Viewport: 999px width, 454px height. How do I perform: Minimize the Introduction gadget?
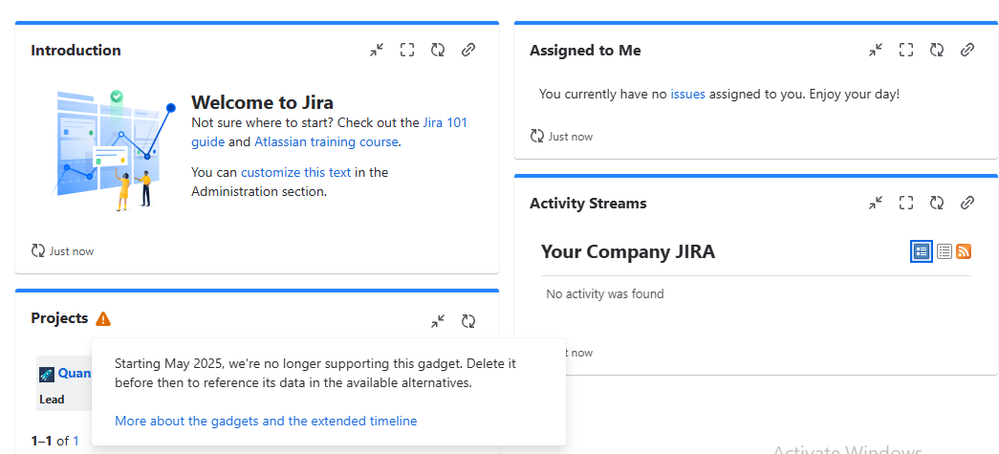pos(377,50)
